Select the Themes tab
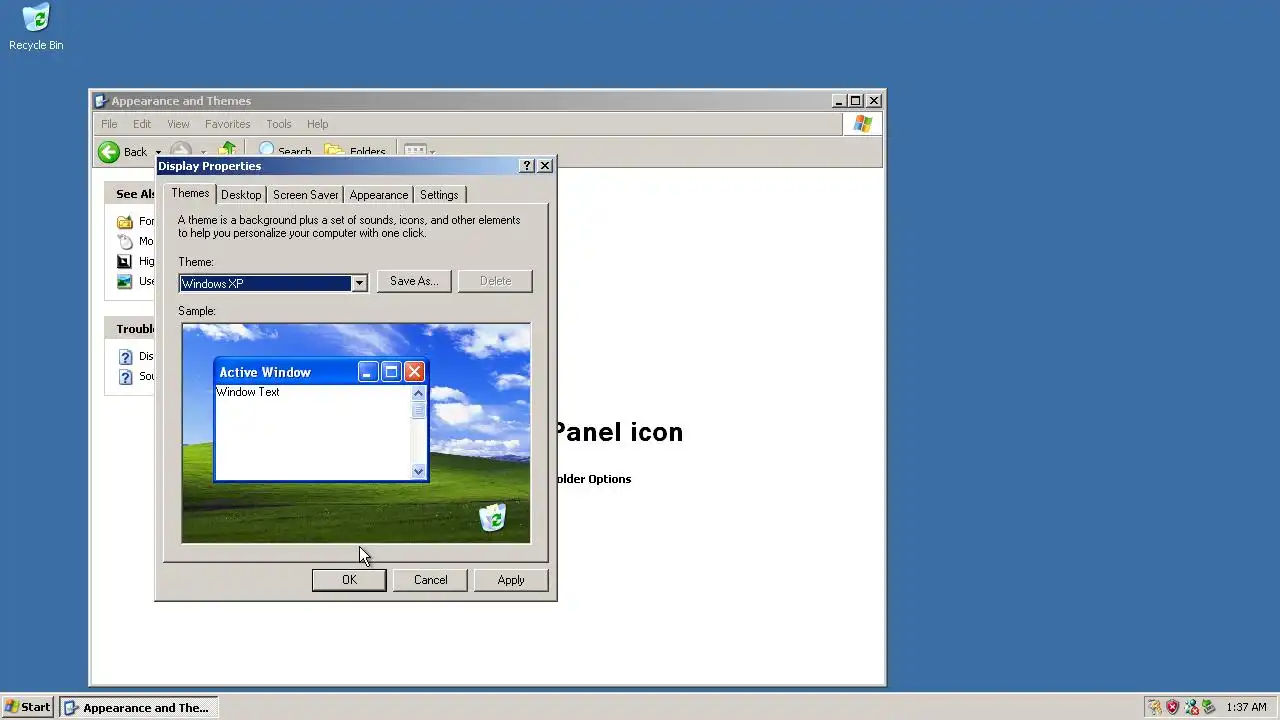This screenshot has width=1280, height=720. pyautogui.click(x=190, y=193)
